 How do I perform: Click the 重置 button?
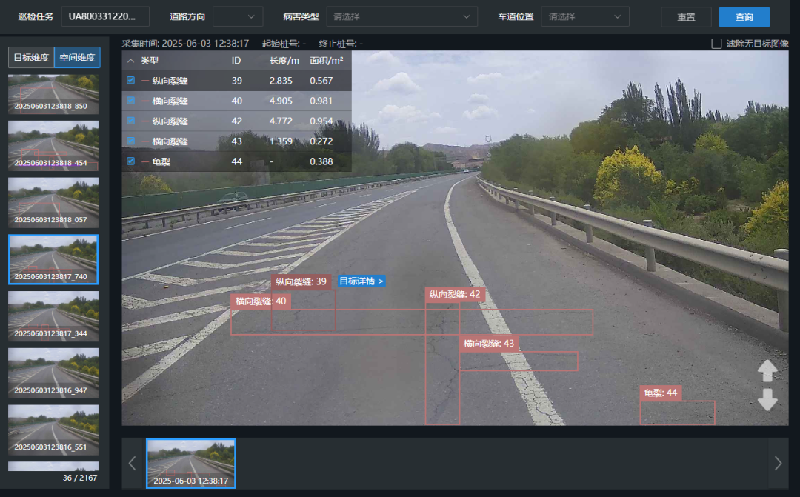tap(686, 17)
